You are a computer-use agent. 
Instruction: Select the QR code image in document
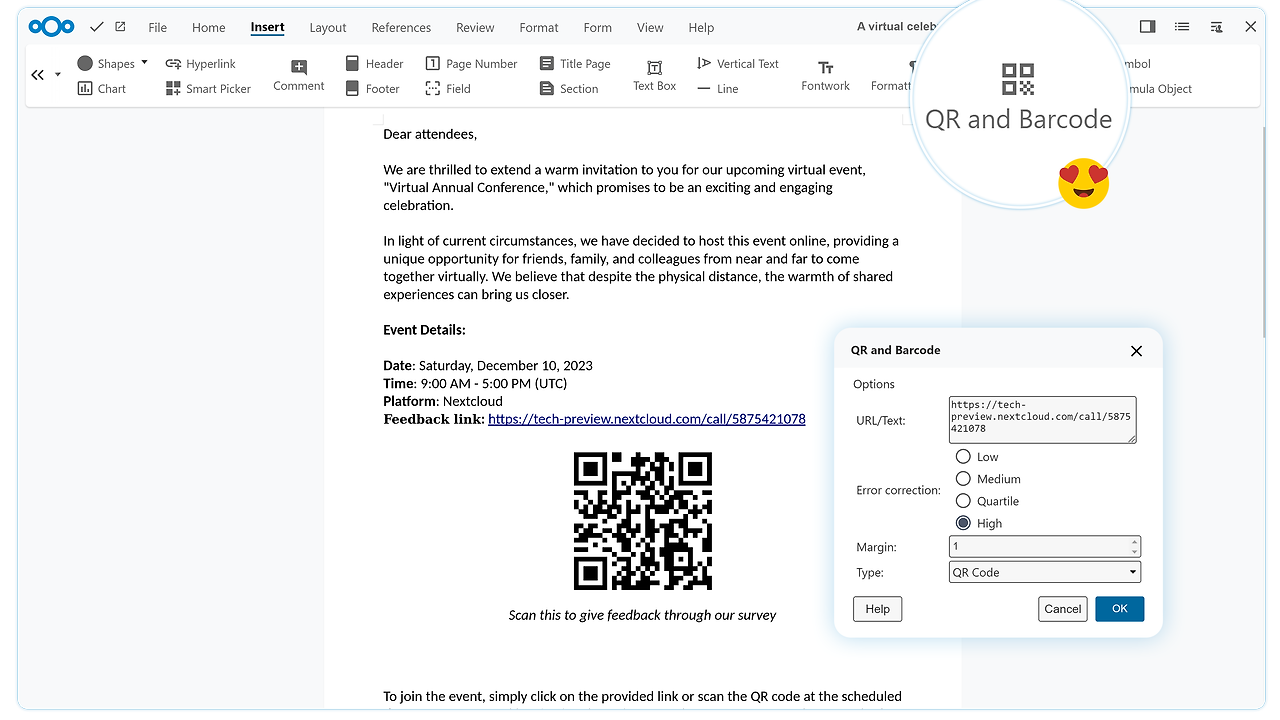coord(643,521)
